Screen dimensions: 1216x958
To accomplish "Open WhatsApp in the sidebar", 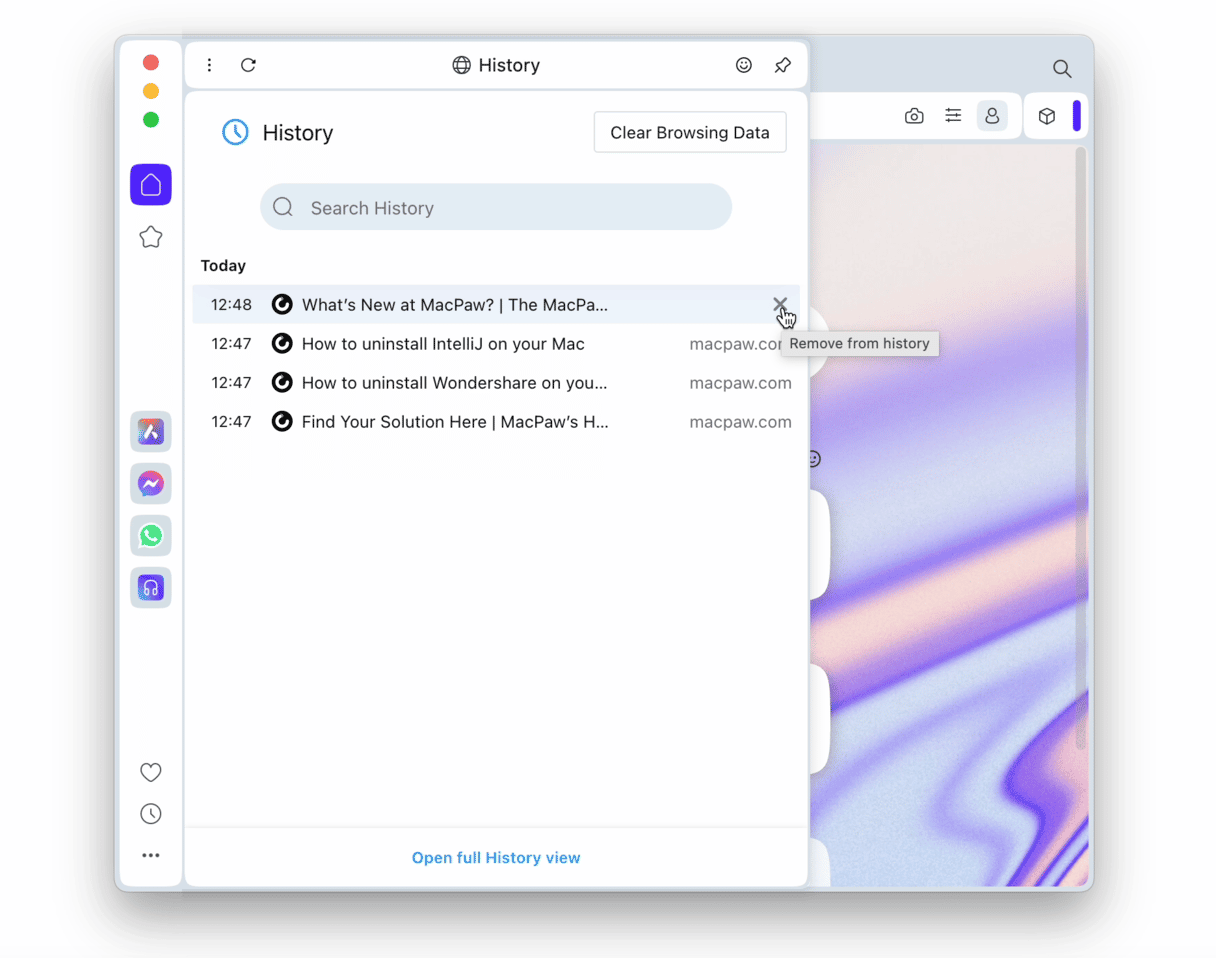I will point(151,536).
